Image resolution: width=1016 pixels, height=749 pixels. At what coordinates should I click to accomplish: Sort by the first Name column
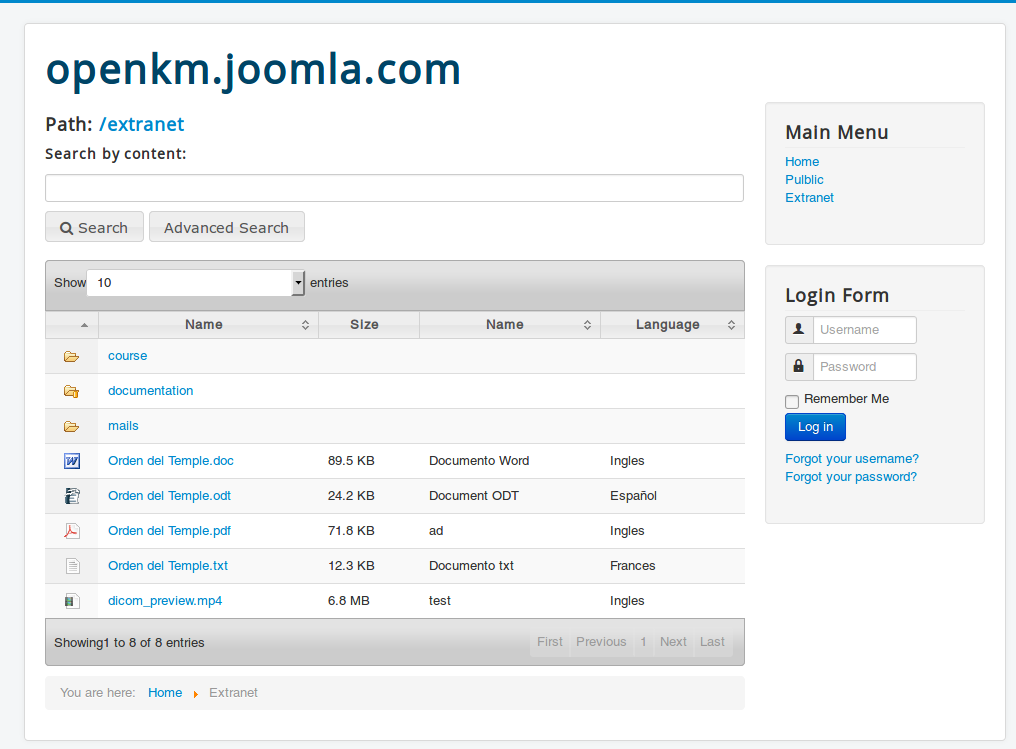pyautogui.click(x=208, y=325)
